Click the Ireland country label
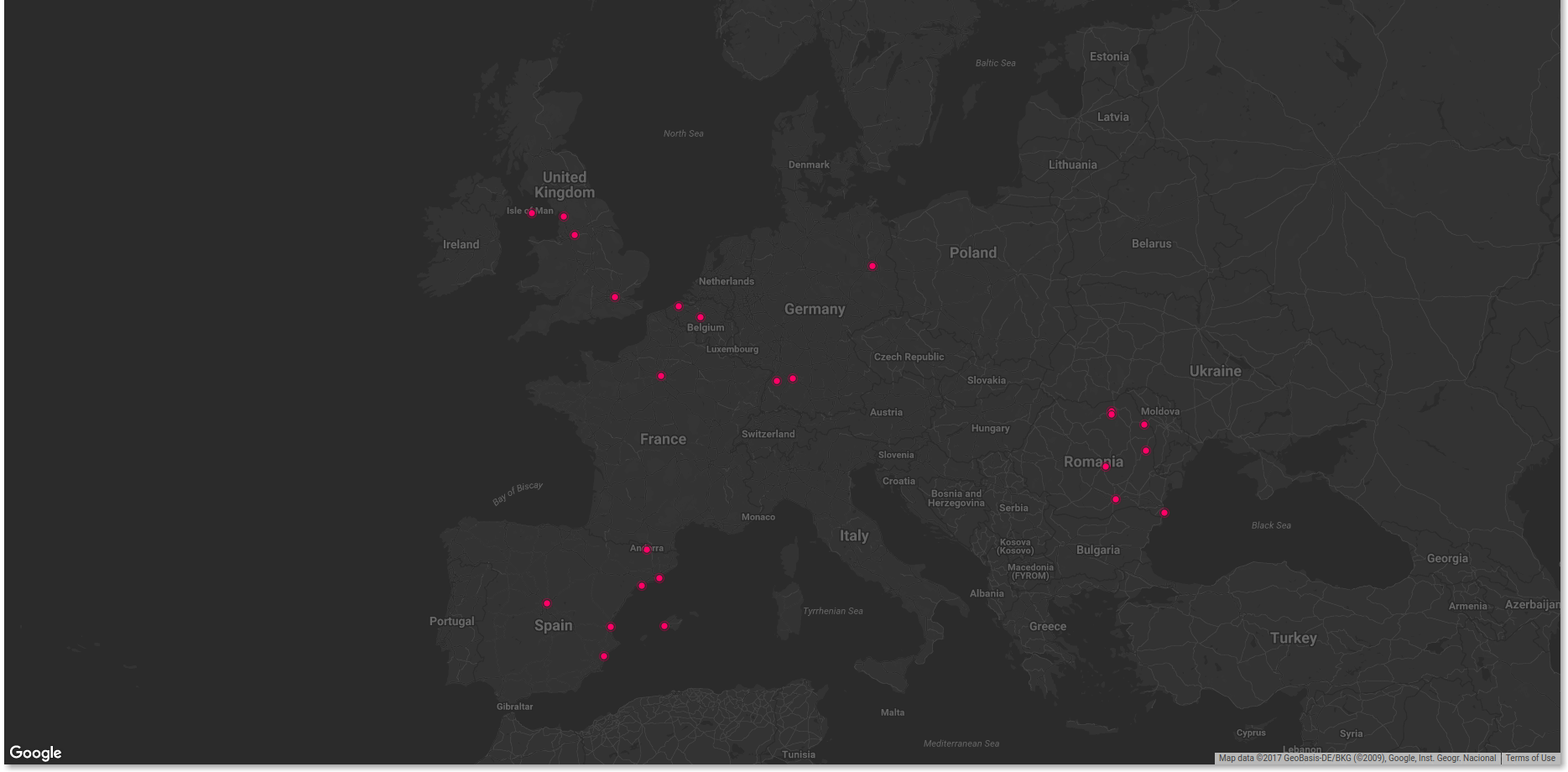This screenshot has width=1568, height=772. pyautogui.click(x=461, y=244)
